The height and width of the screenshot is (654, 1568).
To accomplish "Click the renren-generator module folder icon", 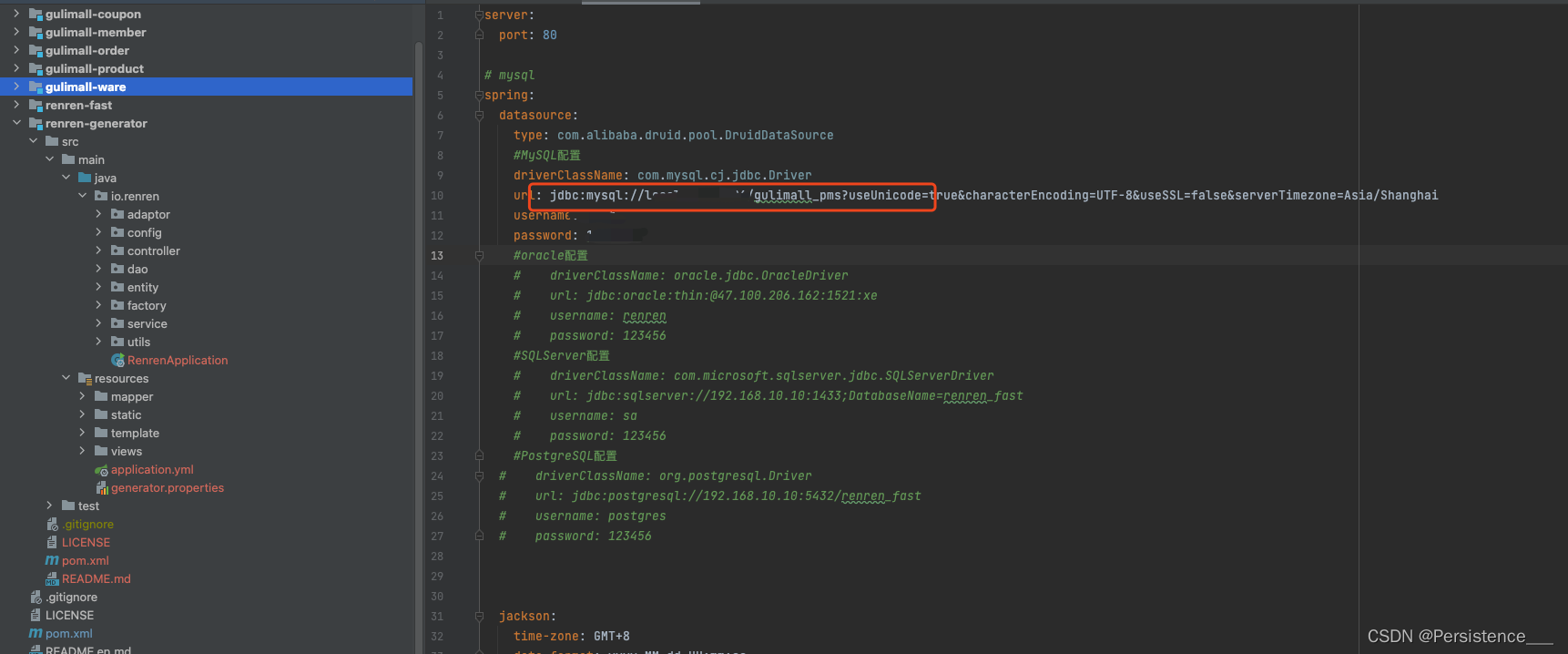I will pos(36,123).
